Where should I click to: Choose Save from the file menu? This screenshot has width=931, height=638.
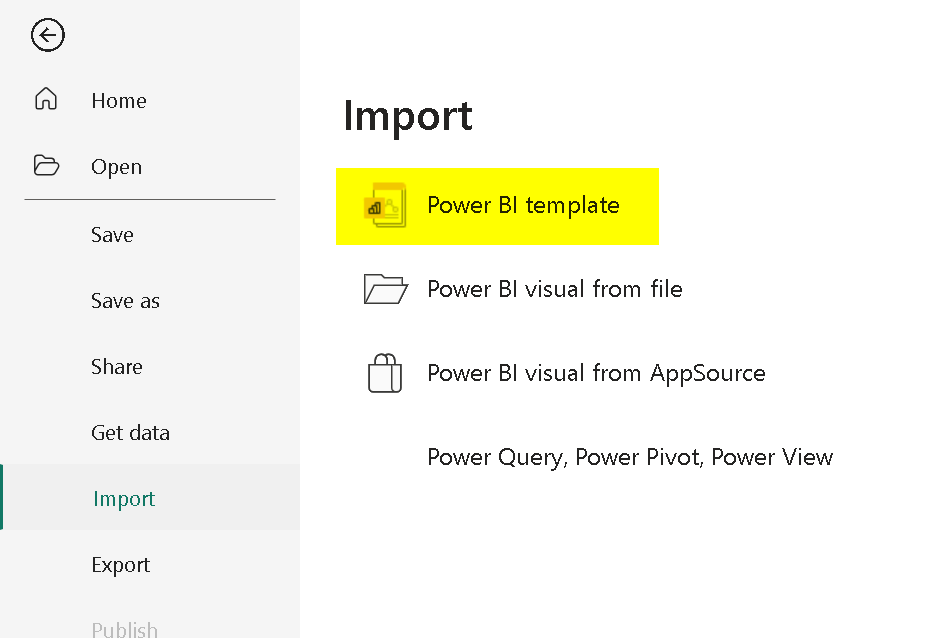112,235
